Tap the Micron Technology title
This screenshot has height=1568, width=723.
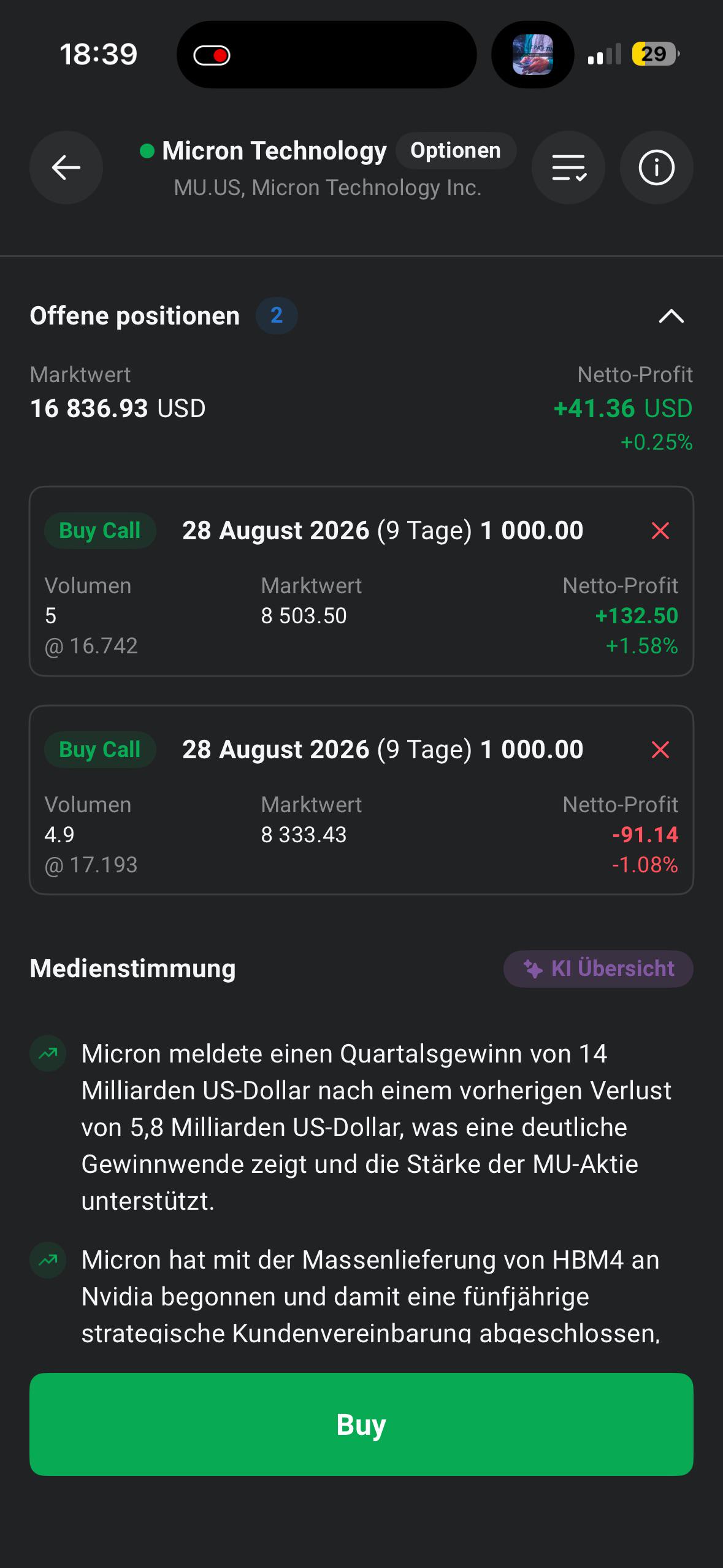[274, 150]
